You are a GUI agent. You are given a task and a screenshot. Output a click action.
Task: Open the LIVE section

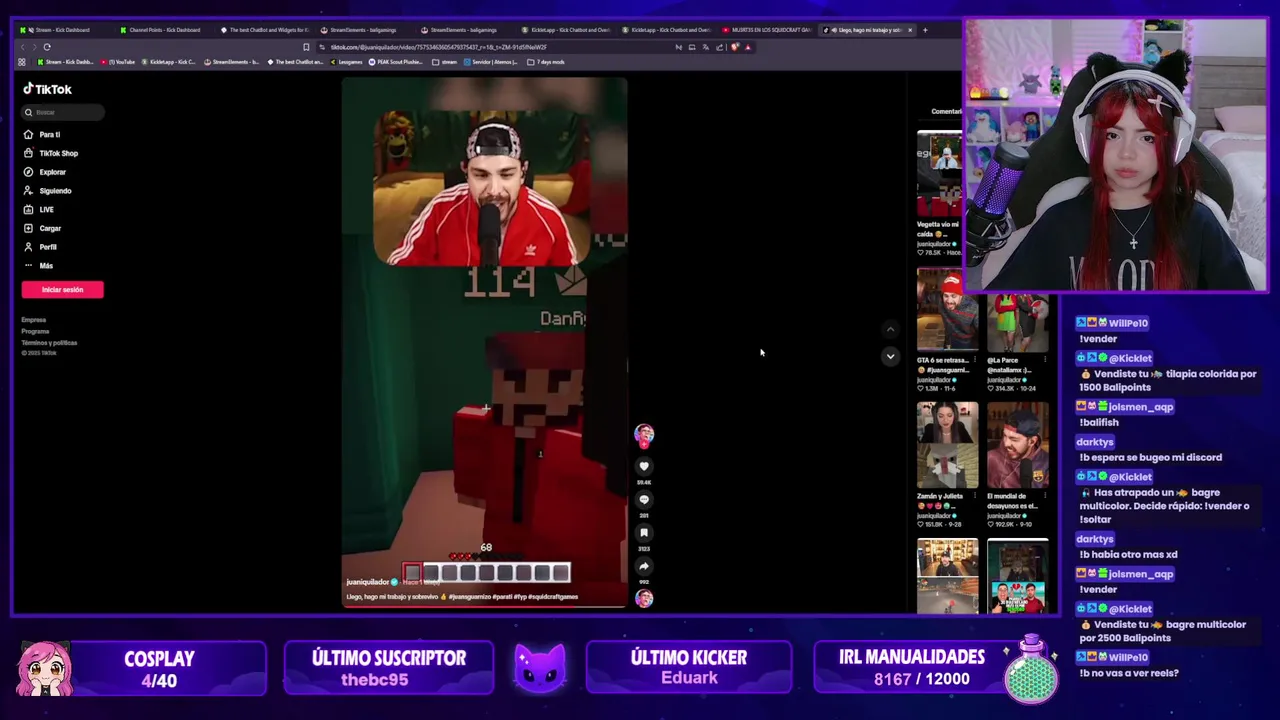tap(39, 209)
